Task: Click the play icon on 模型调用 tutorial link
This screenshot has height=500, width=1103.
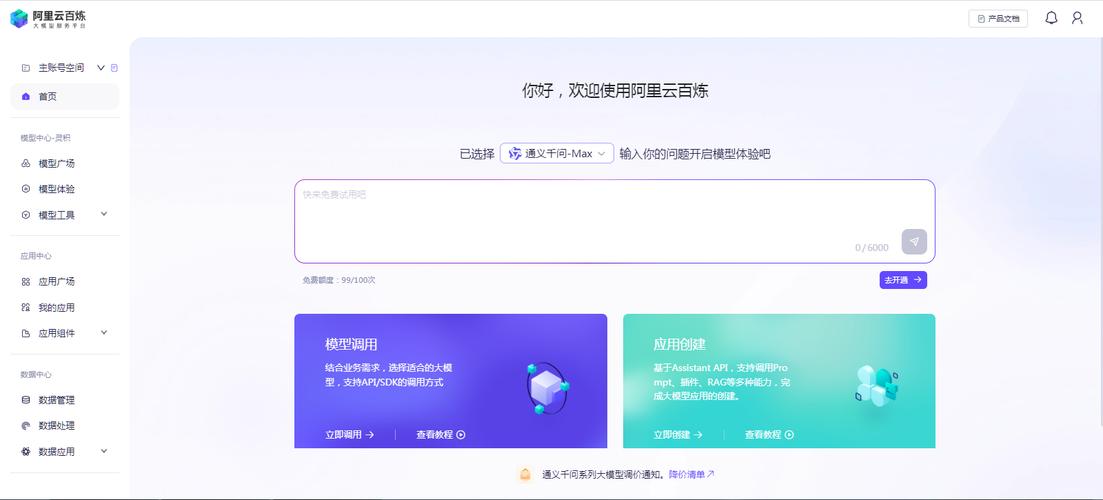Action: tap(461, 435)
